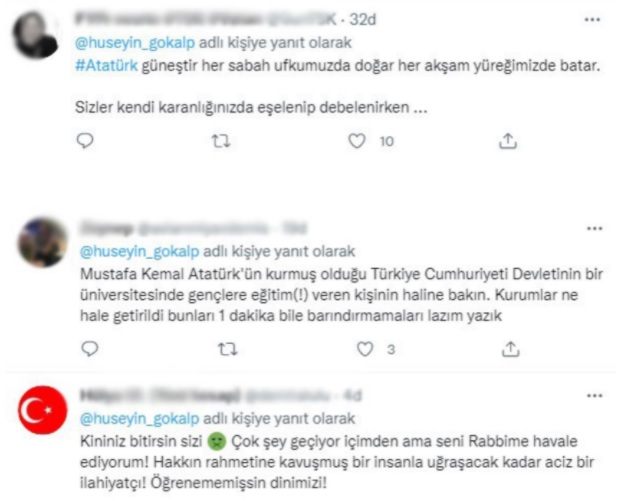Share the #Atatürk güneştir tweet

pos(508,141)
